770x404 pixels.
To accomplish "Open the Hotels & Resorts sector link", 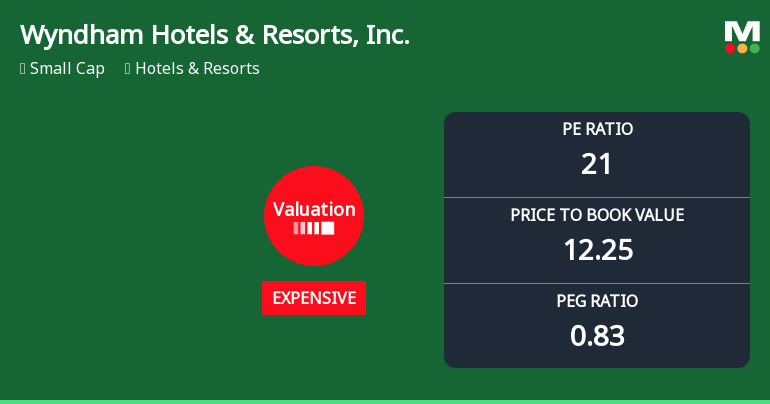I will (197, 69).
